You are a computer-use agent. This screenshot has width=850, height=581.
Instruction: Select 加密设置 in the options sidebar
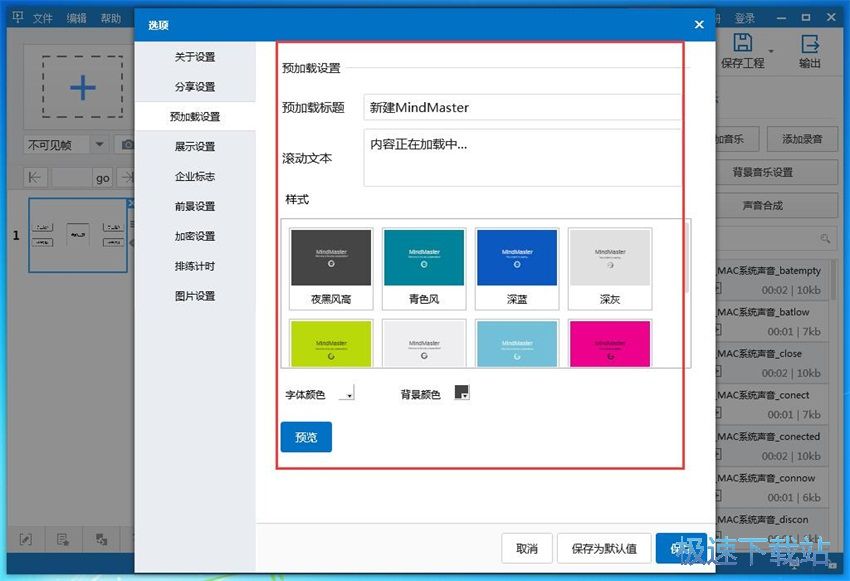coord(195,236)
